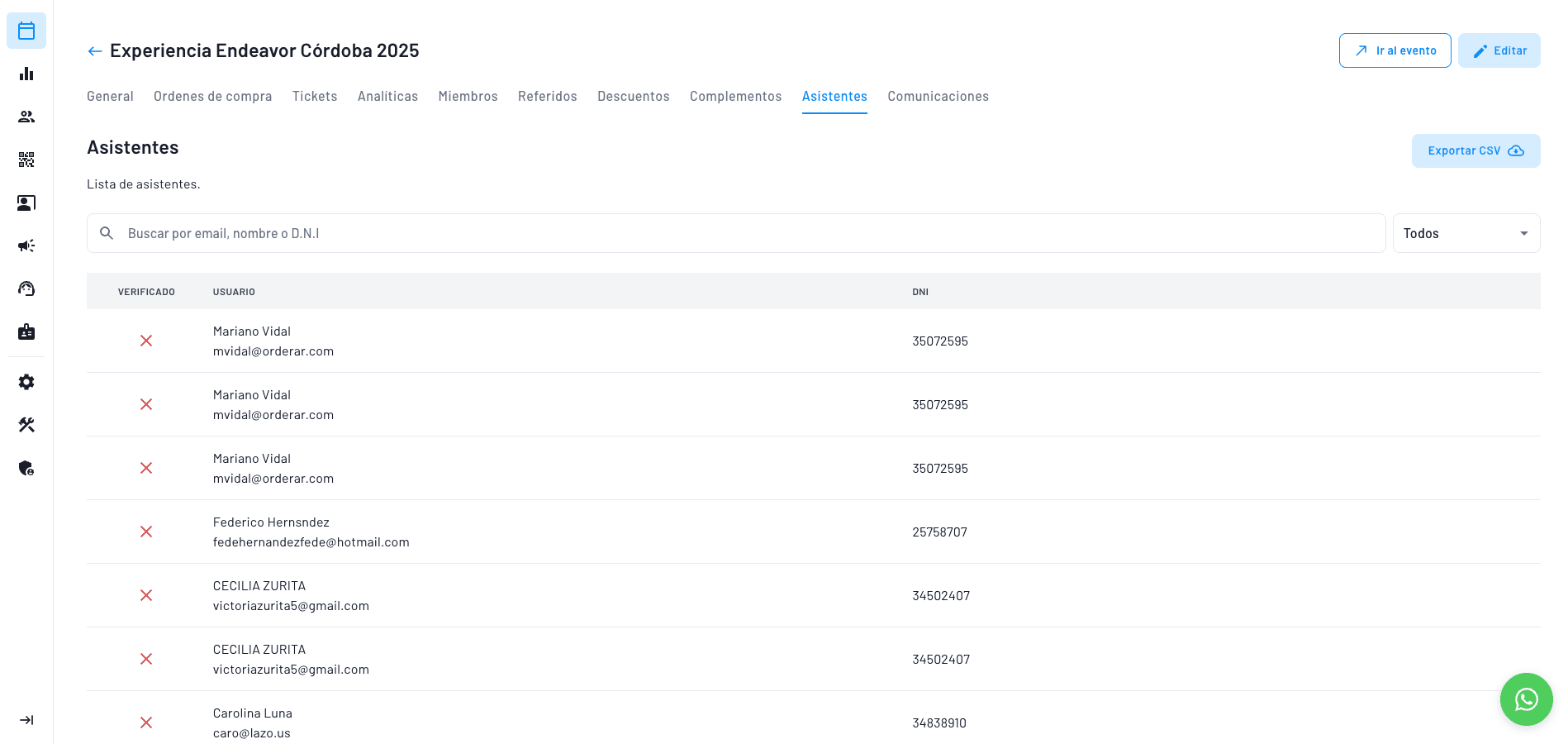Go back using the left arrow by event title
Image resolution: width=1568 pixels, height=744 pixels.
pos(95,51)
